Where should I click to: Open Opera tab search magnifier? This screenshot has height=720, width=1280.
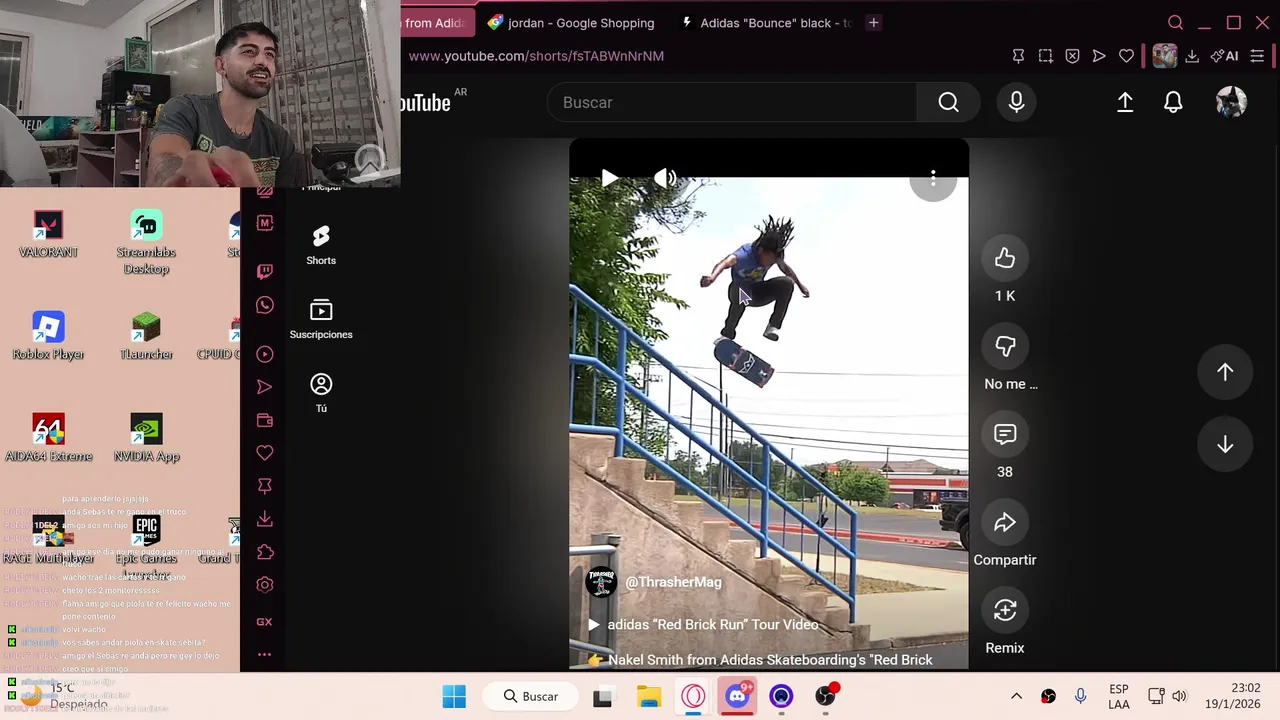[1176, 22]
